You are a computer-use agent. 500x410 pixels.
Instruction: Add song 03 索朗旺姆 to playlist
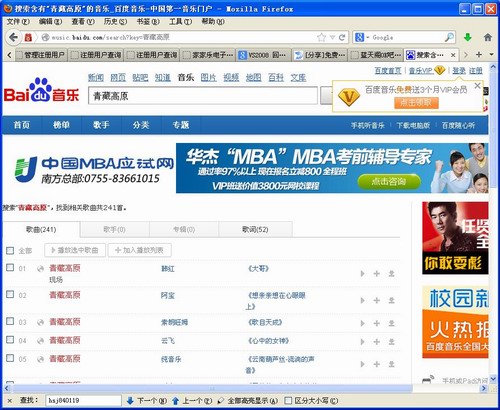click(x=377, y=323)
